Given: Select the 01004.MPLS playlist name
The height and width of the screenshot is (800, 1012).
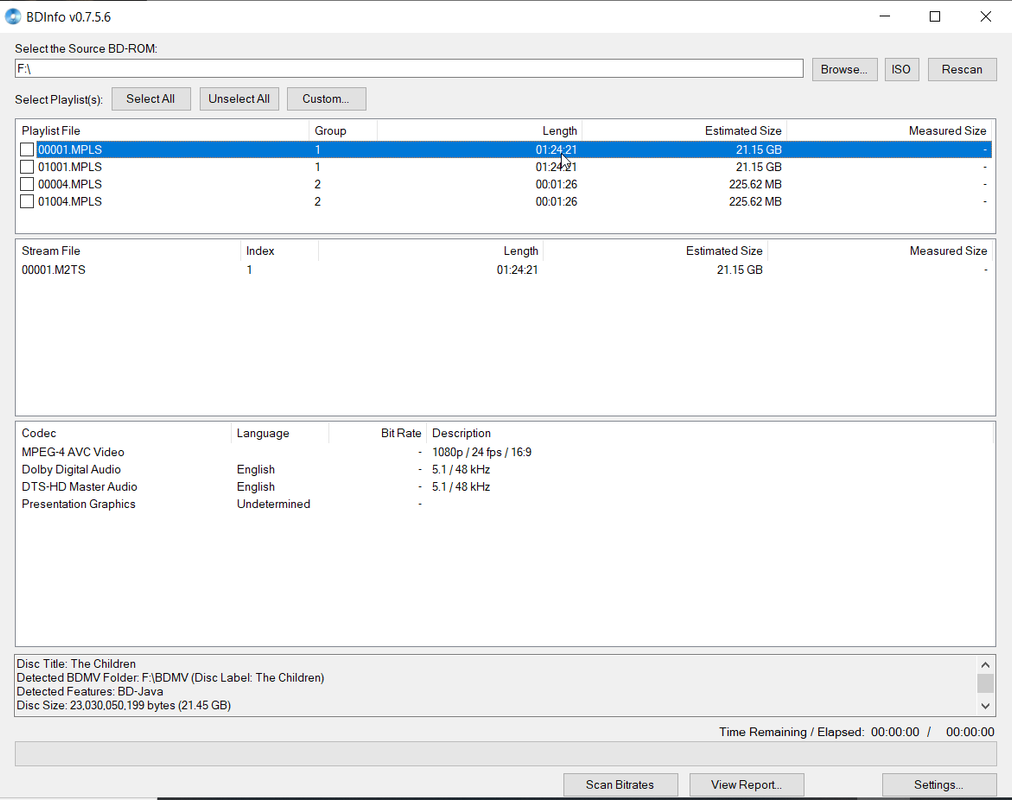Looking at the screenshot, I should (70, 202).
